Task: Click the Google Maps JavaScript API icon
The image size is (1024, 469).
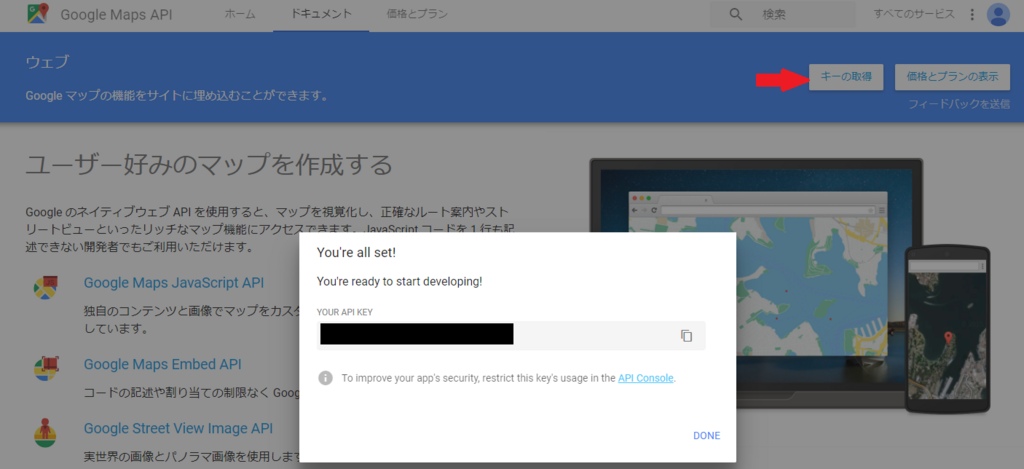Action: (x=45, y=287)
